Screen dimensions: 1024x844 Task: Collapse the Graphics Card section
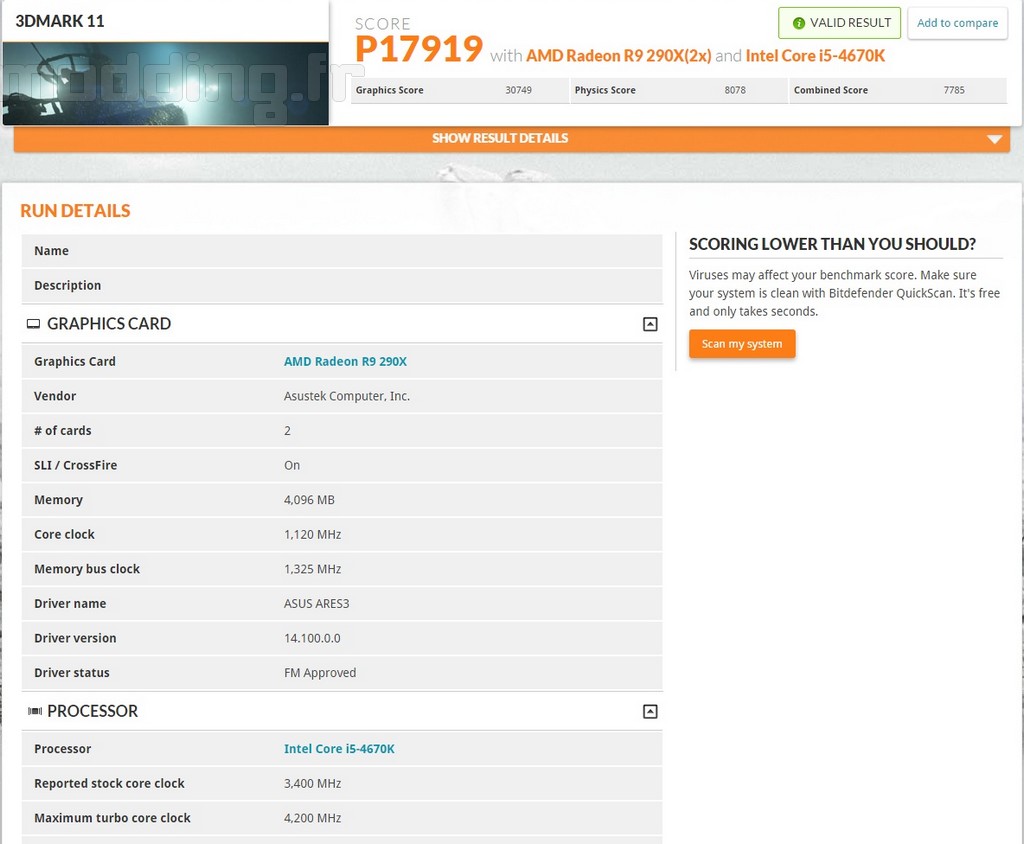click(x=650, y=324)
